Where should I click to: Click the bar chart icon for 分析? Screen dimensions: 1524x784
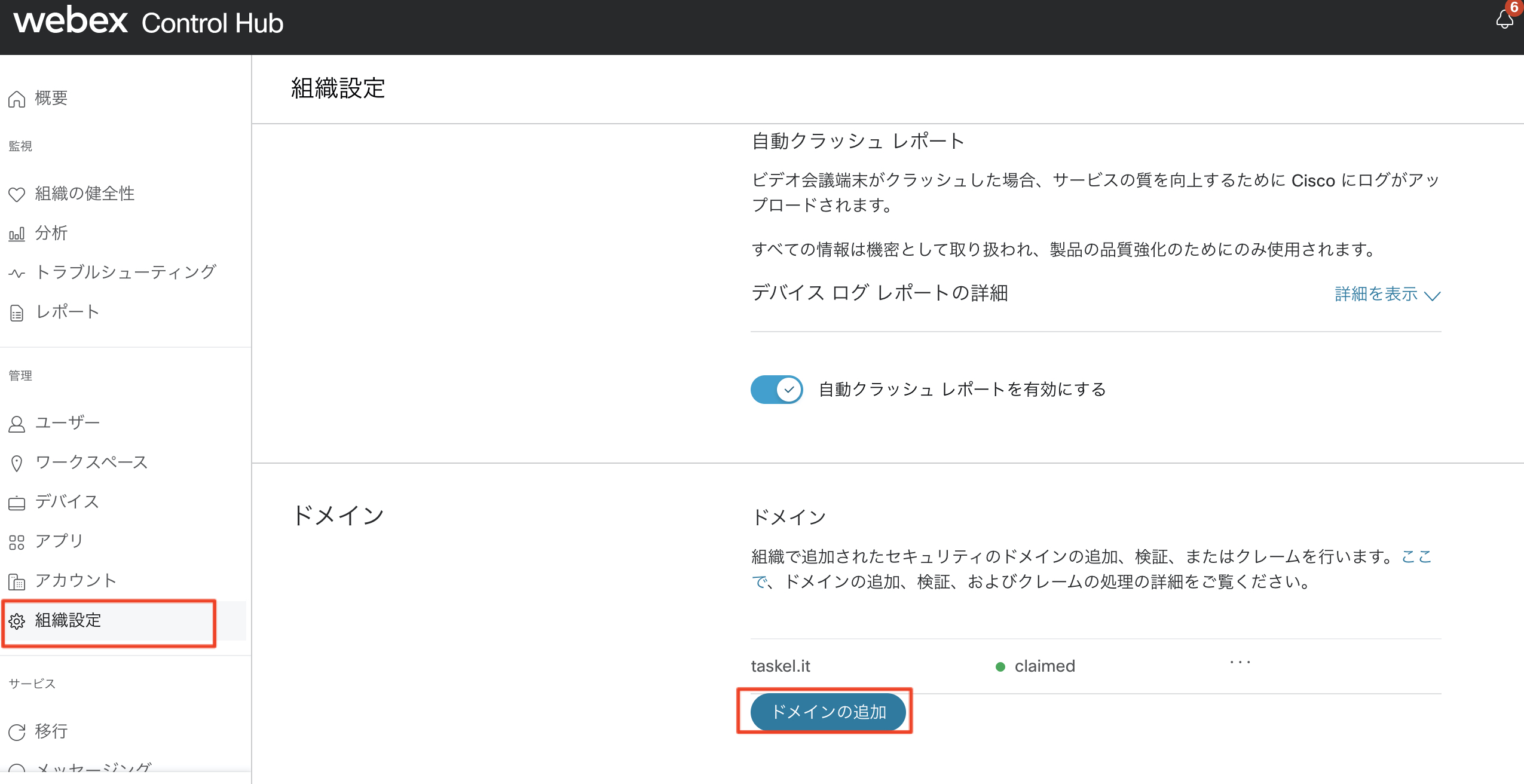pos(17,234)
